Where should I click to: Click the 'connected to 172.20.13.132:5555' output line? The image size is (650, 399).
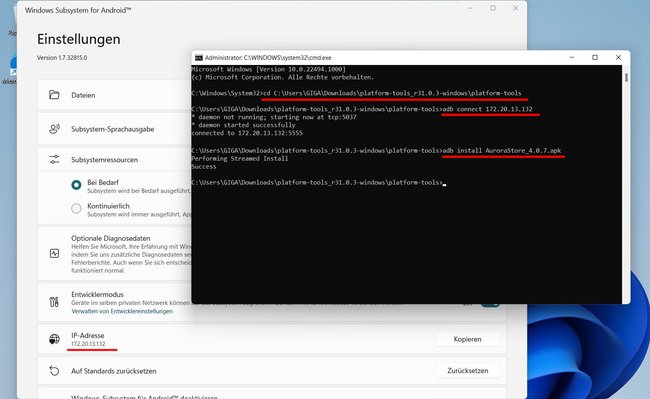click(247, 133)
